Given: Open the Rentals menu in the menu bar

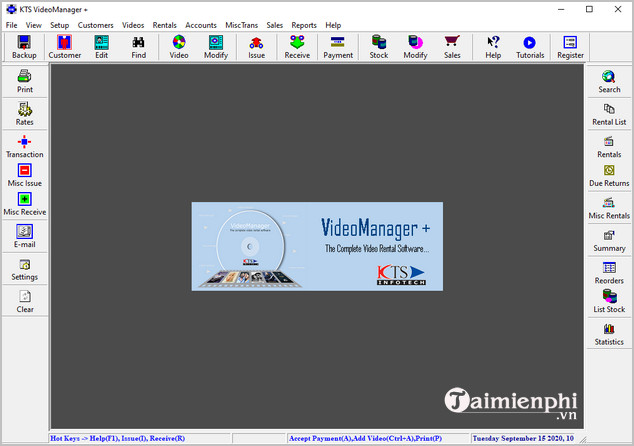Looking at the screenshot, I should click(x=165, y=25).
